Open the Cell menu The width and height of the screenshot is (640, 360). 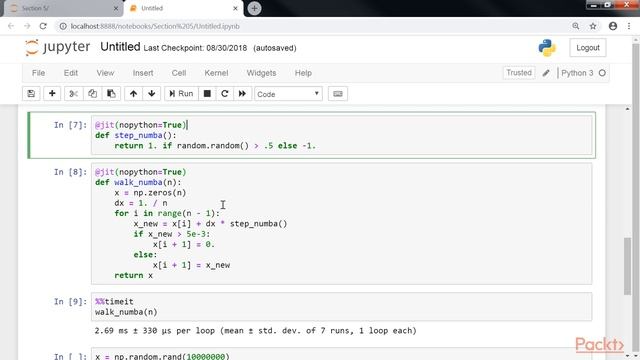tap(179, 73)
